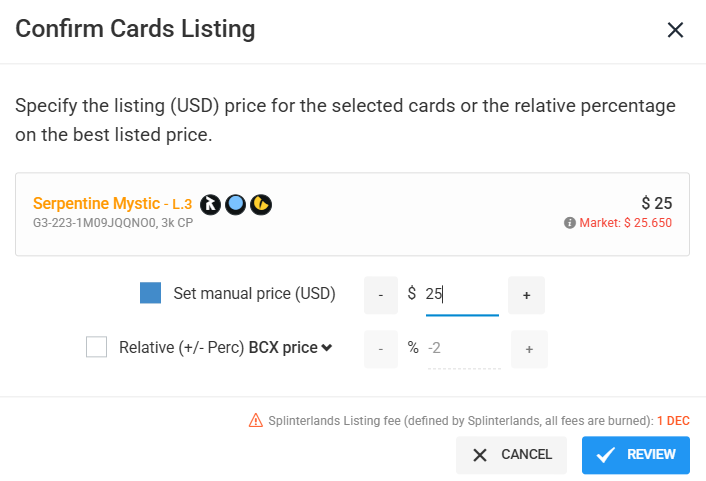Click the percentage input showing -2
Viewport: 706px width, 481px height.
(464, 349)
